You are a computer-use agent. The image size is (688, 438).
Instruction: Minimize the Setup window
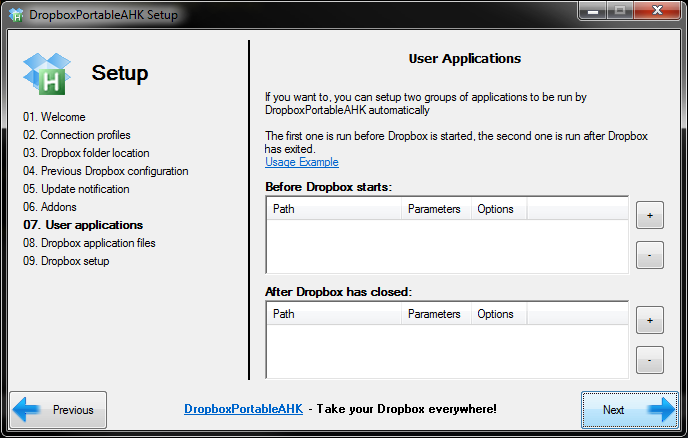point(593,11)
